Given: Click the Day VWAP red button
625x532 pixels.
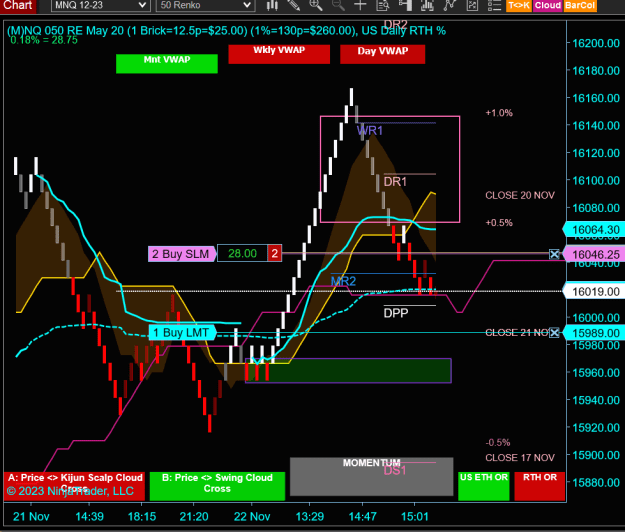Looking at the screenshot, I should [382, 54].
